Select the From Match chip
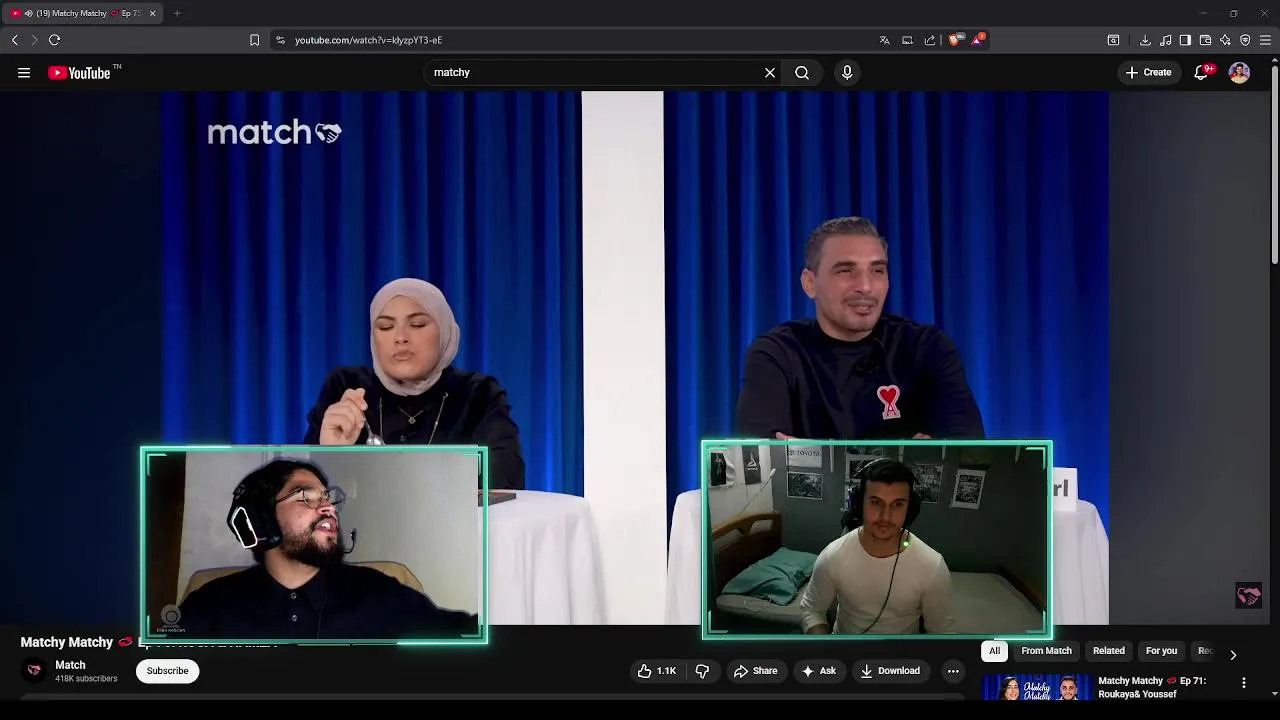The height and width of the screenshot is (720, 1280). 1046,651
